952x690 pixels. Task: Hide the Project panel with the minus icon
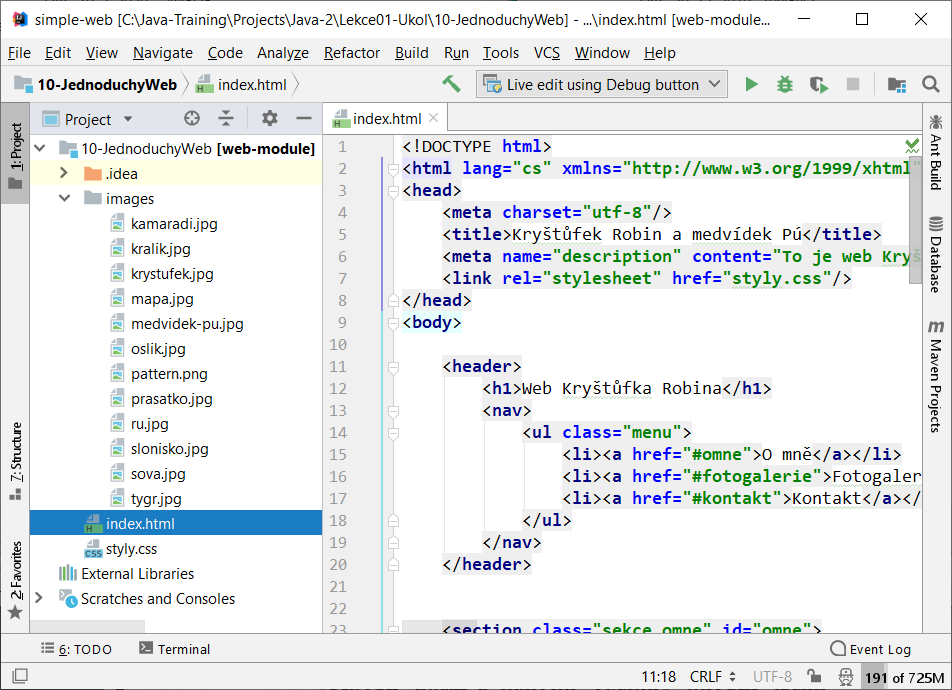click(305, 118)
